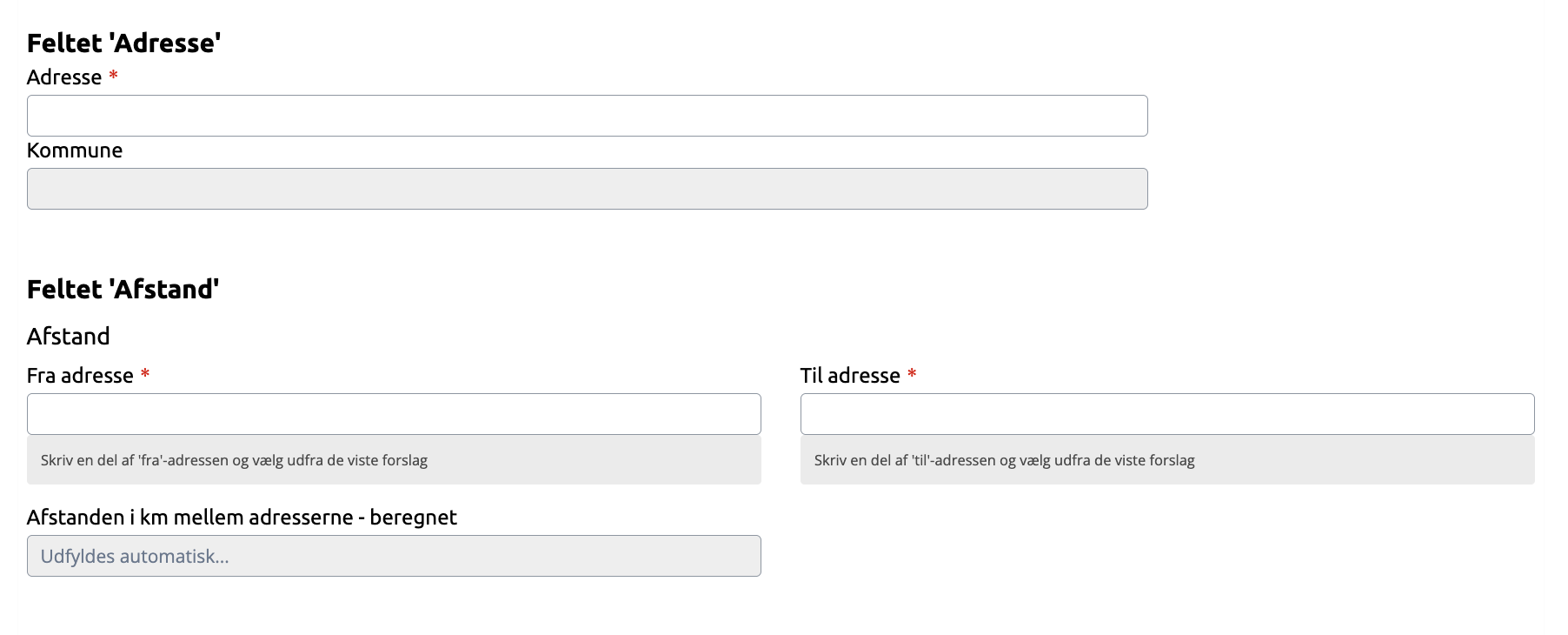Click the 'Kommune' field label

tap(75, 150)
